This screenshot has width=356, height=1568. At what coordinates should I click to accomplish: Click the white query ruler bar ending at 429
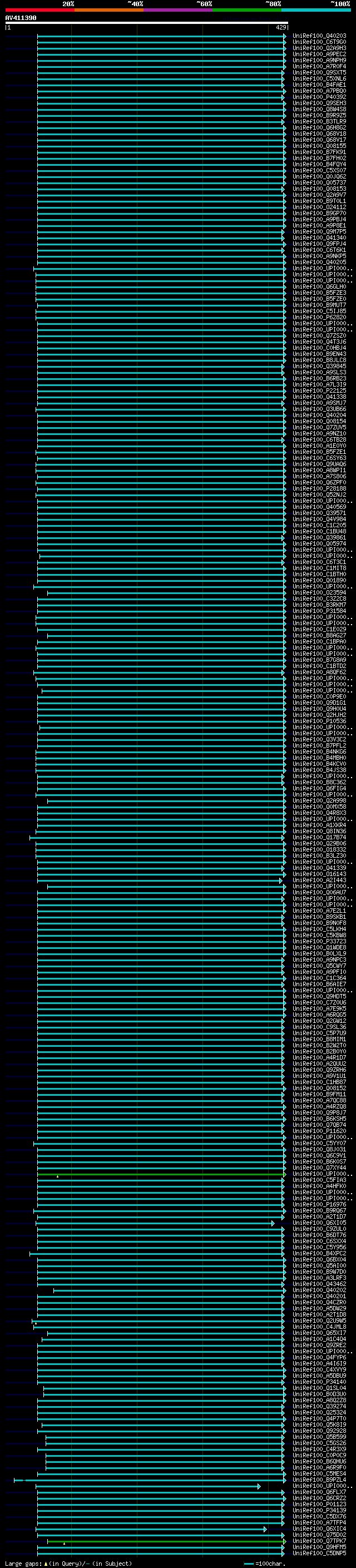(x=146, y=22)
